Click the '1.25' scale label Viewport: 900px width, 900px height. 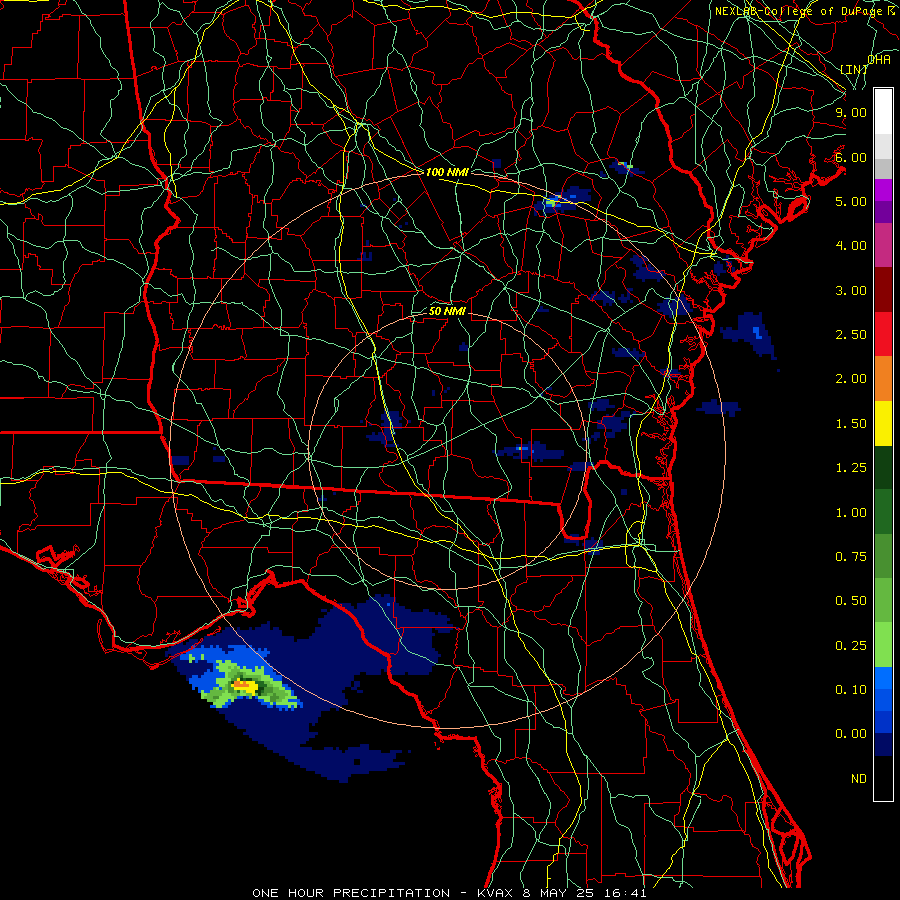tap(851, 468)
